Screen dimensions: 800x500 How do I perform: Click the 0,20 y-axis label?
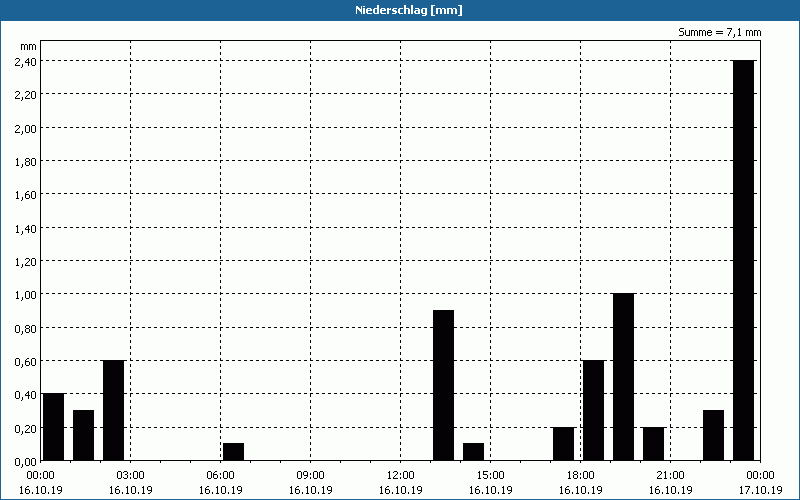pyautogui.click(x=26, y=428)
